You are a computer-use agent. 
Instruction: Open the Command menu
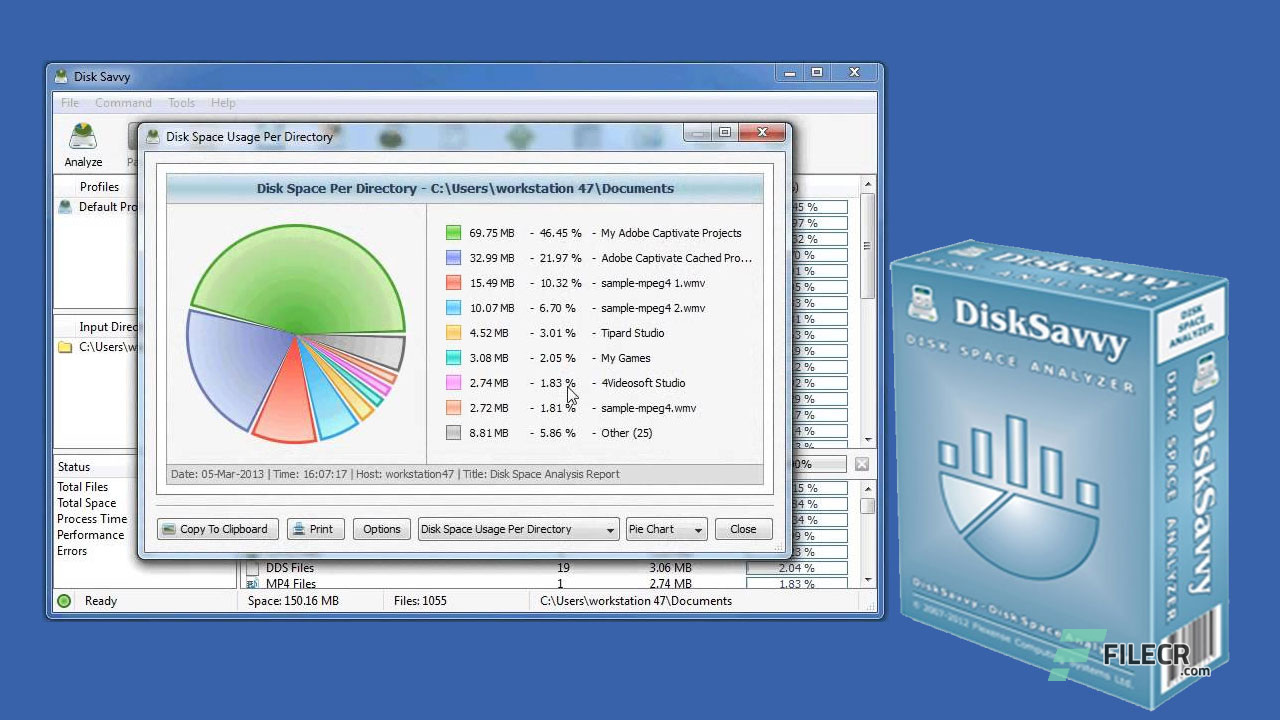pos(123,103)
